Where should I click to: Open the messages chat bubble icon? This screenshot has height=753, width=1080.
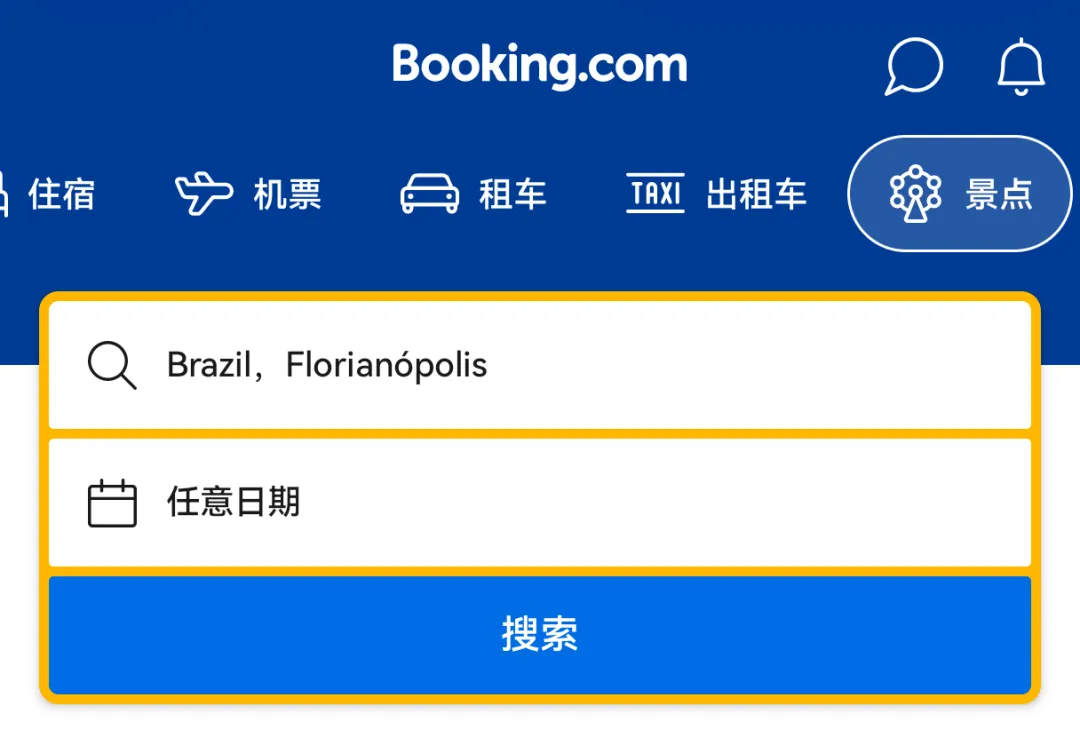(x=914, y=68)
